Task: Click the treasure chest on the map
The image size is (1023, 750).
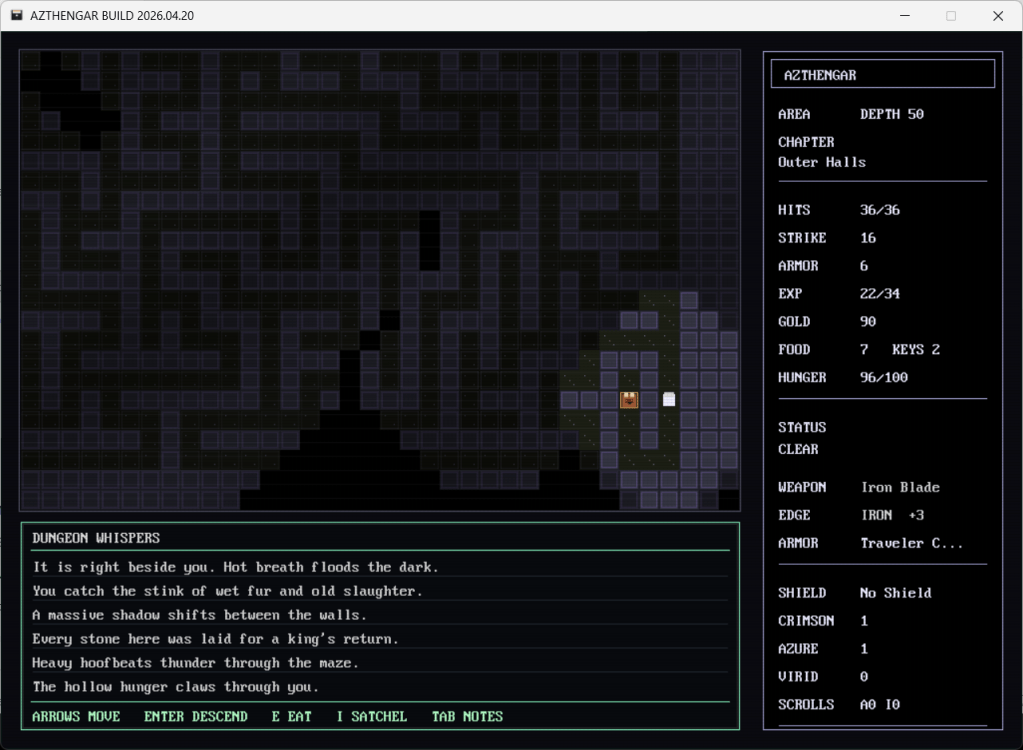Action: tap(629, 400)
